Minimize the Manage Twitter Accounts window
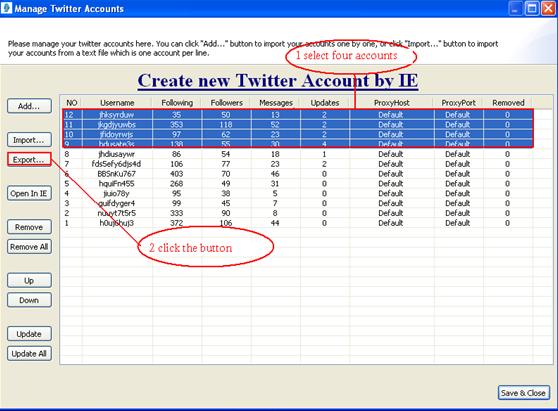The height and width of the screenshot is (411, 558). [x=515, y=9]
